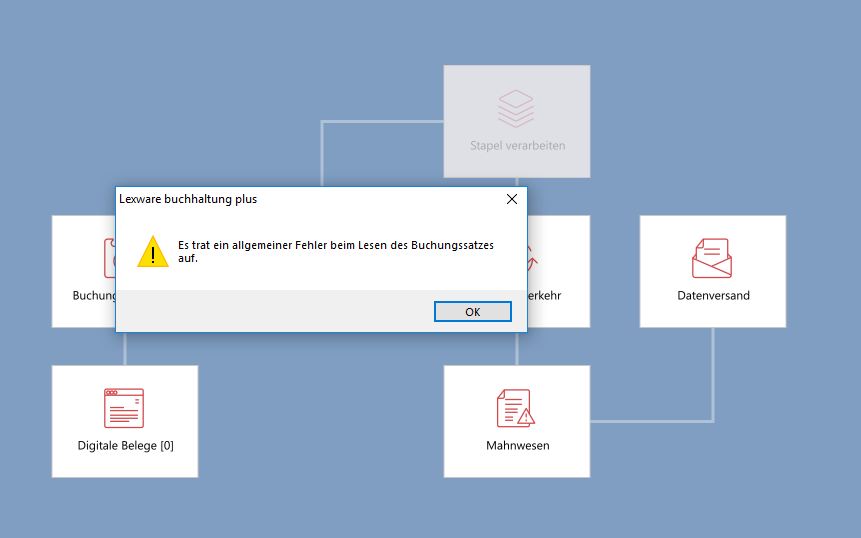Click the error message text about Buchungssatzes
Screen dimensions: 861x538
click(x=336, y=251)
